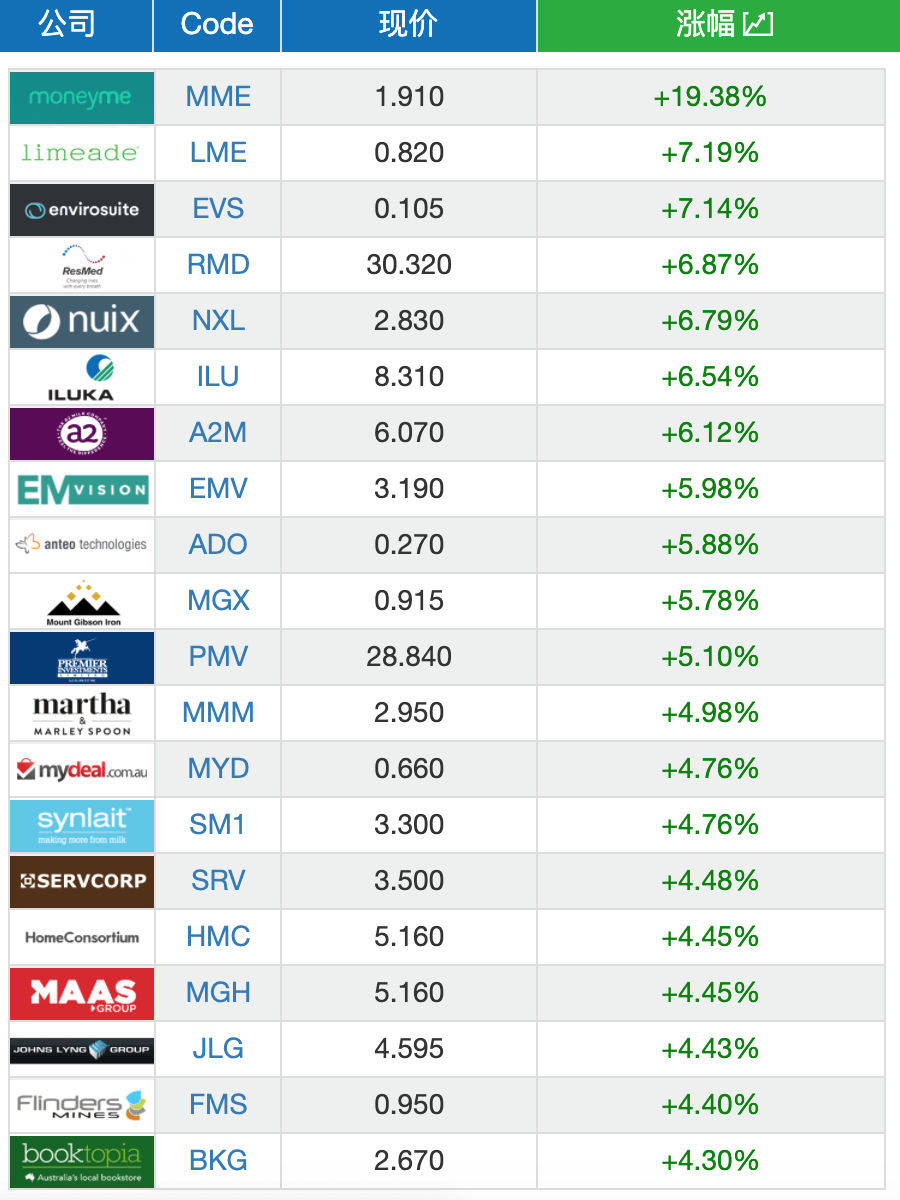Open the RMD stock code link
The height and width of the screenshot is (1200, 900).
pos(218,265)
